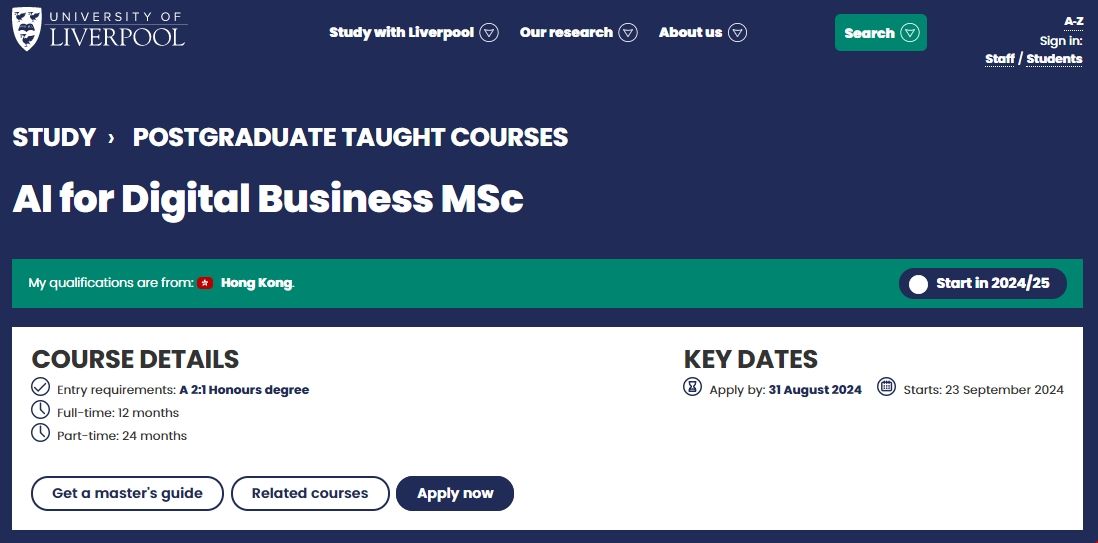
Task: Click the start date calendar icon
Action: 886,387
